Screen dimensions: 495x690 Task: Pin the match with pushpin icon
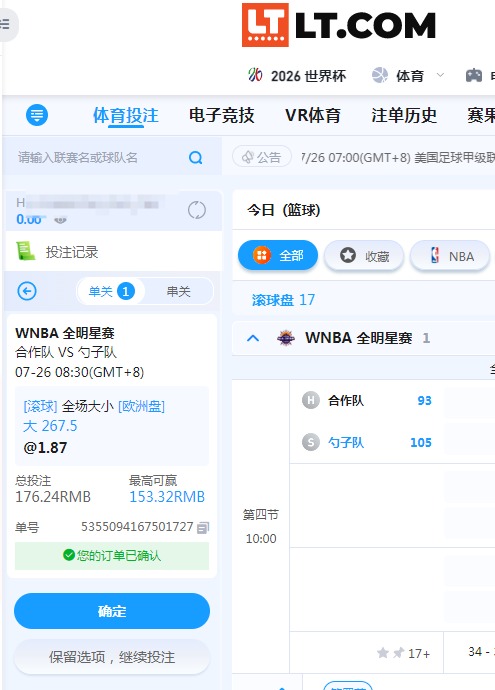tap(398, 653)
